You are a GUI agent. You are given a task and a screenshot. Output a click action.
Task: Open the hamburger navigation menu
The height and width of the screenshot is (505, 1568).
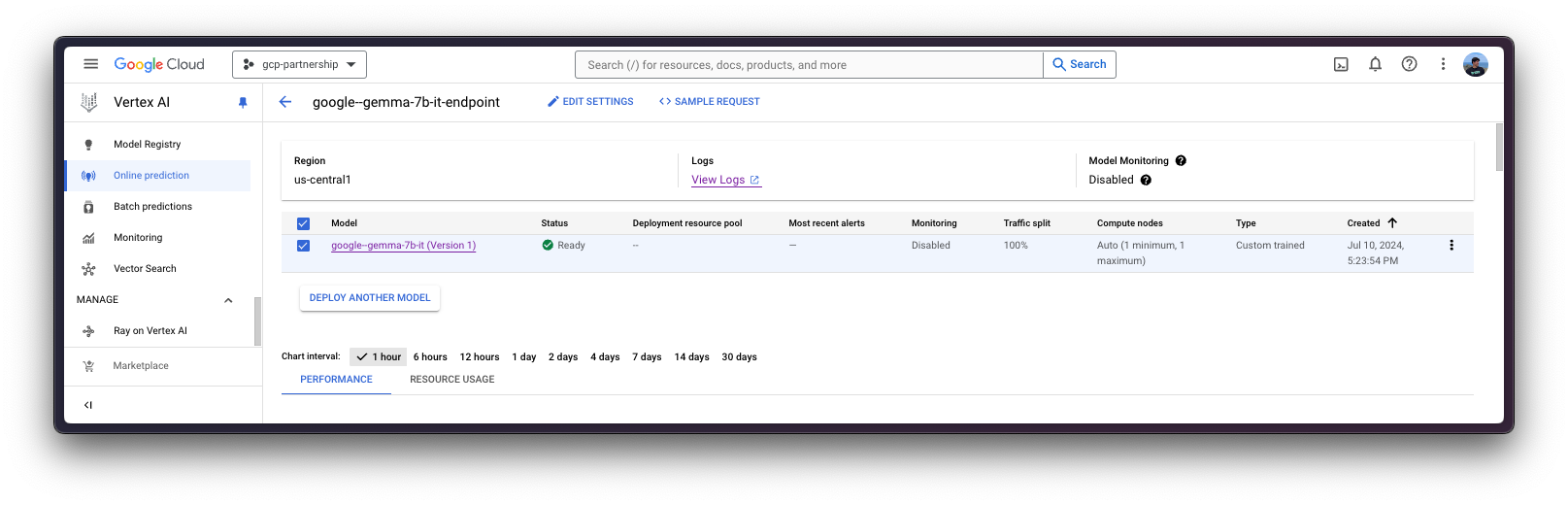[x=90, y=64]
